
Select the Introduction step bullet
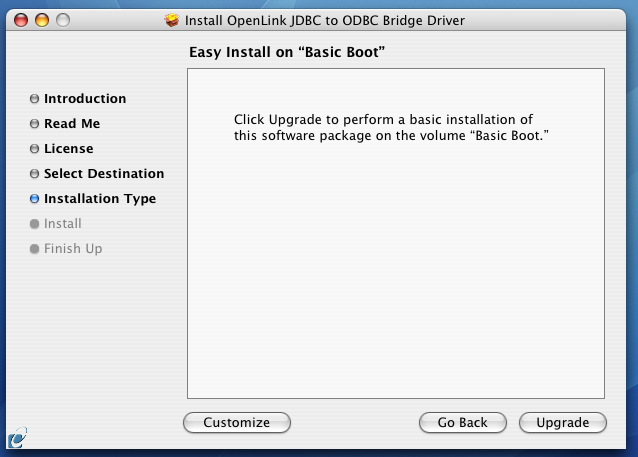[x=35, y=98]
